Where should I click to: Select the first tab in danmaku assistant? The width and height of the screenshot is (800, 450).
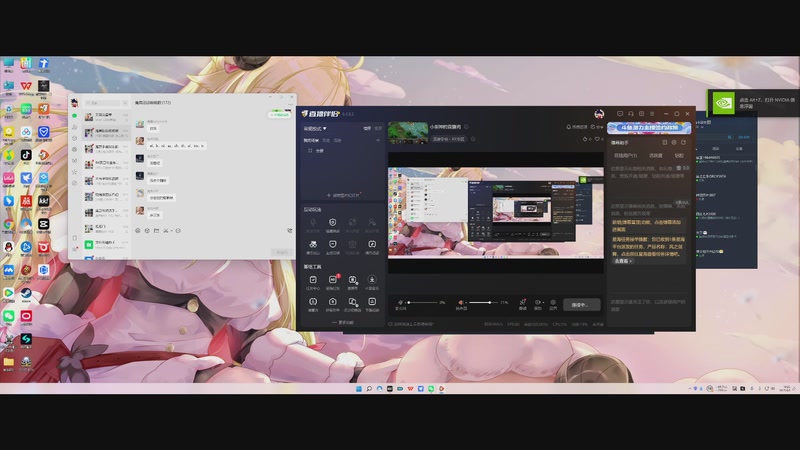pos(625,156)
